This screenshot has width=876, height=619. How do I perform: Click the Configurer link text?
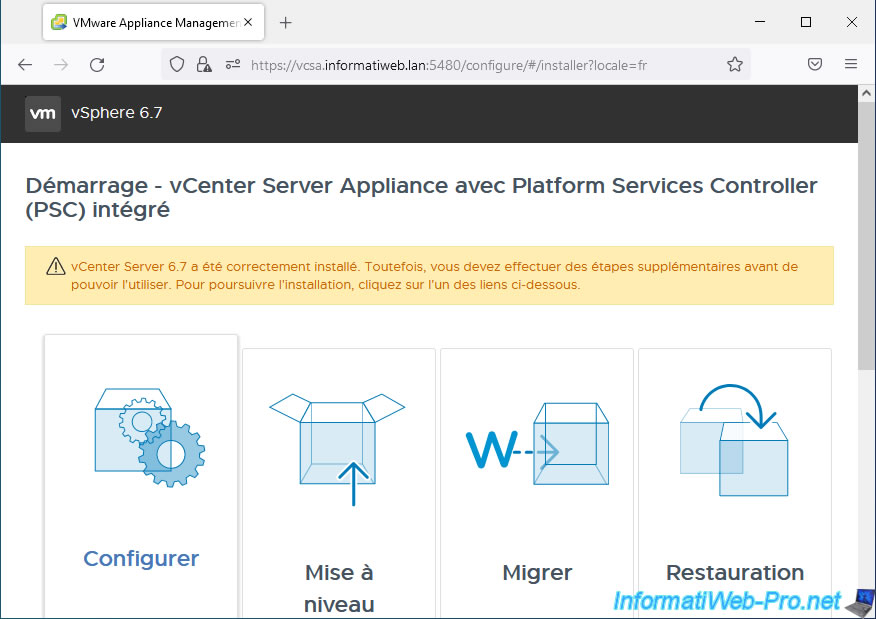[141, 559]
